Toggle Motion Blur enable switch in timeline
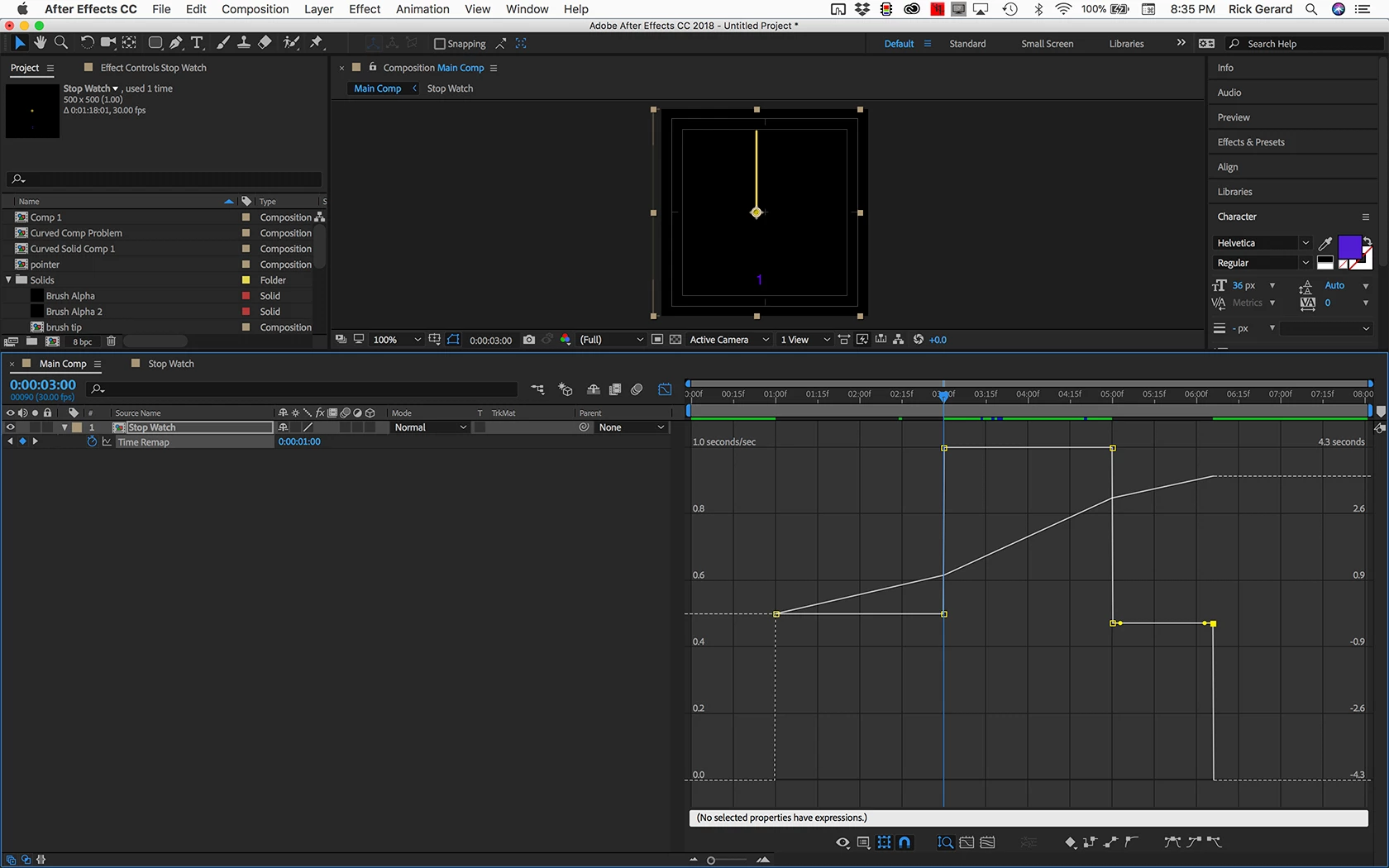The height and width of the screenshot is (868, 1389). click(x=636, y=389)
